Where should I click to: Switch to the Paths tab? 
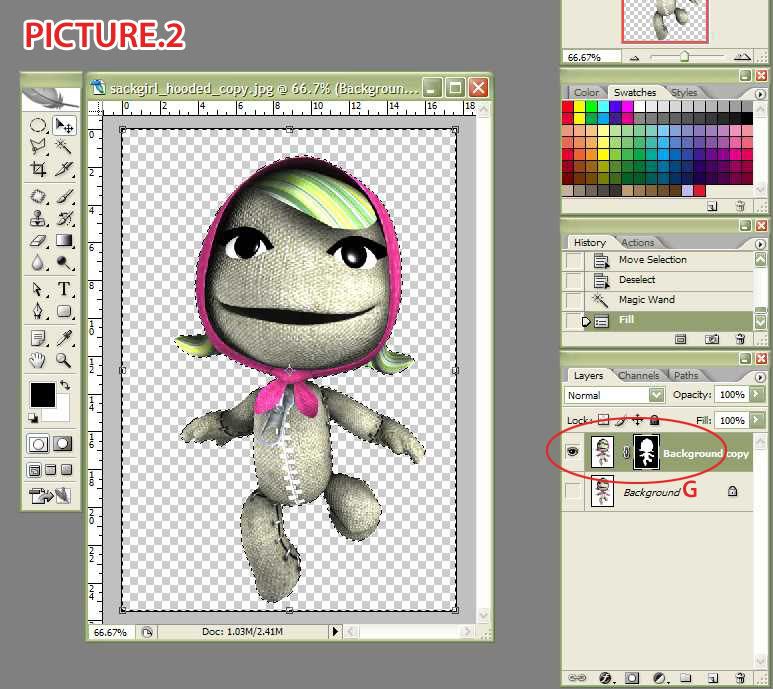tap(686, 376)
